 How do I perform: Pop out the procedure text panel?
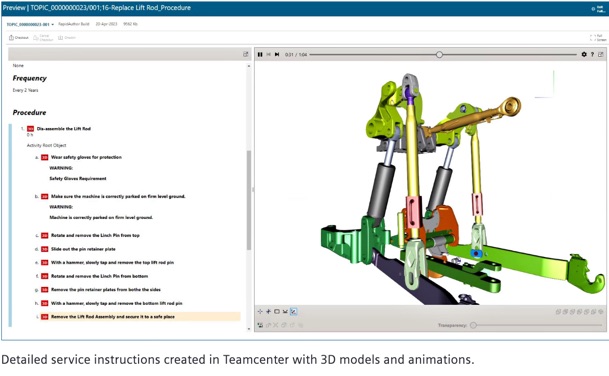(x=245, y=54)
